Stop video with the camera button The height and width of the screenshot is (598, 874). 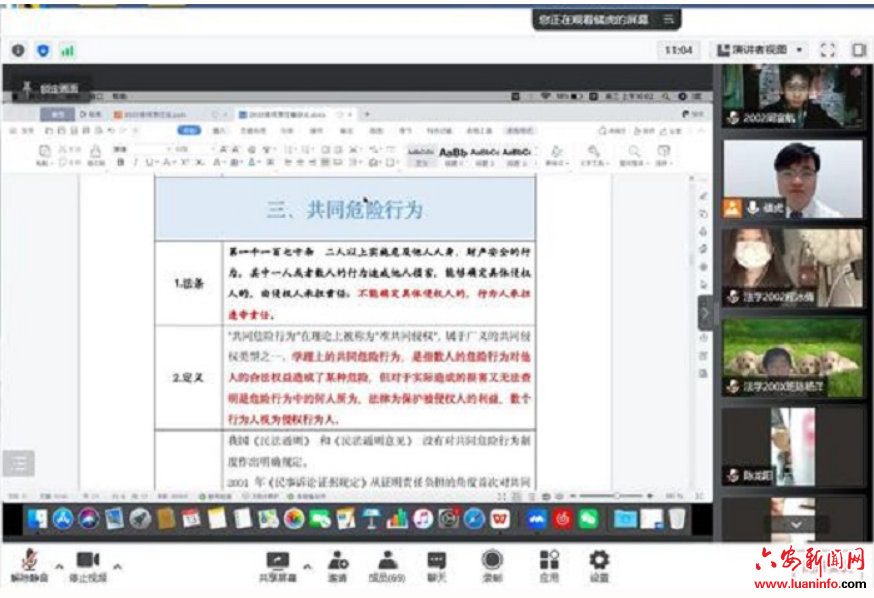tap(89, 564)
